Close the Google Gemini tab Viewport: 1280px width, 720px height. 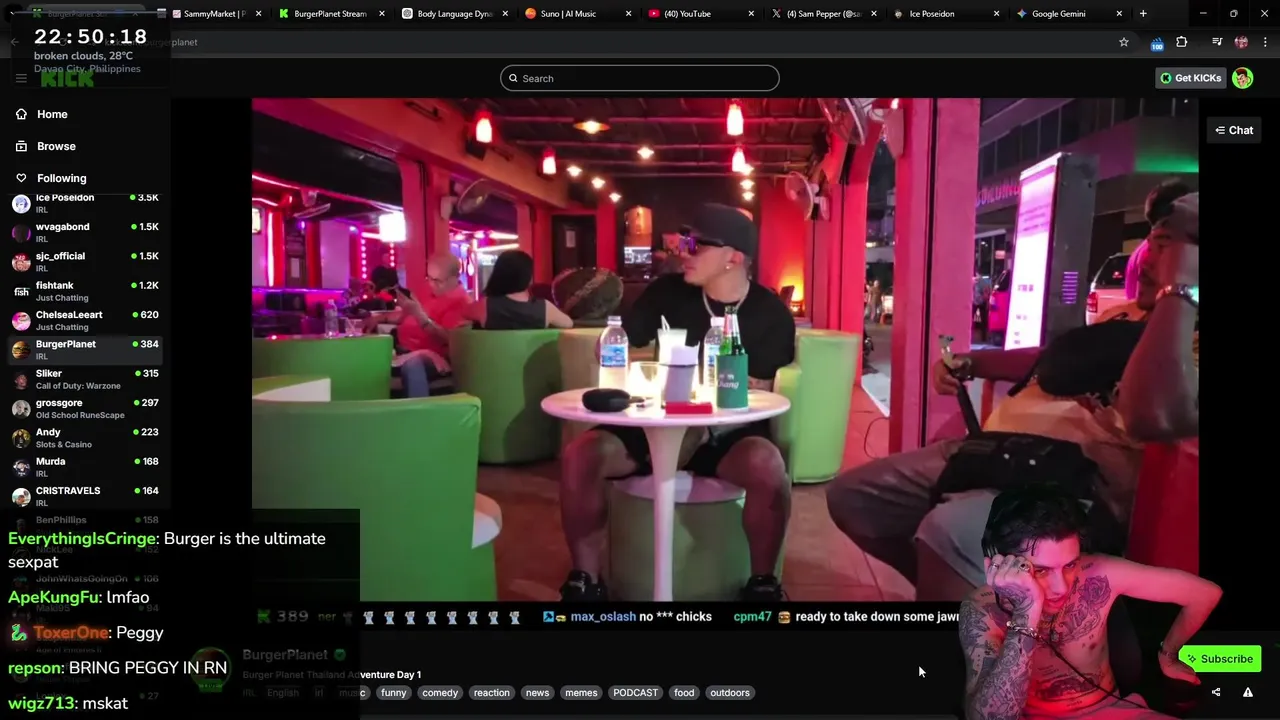(1119, 14)
